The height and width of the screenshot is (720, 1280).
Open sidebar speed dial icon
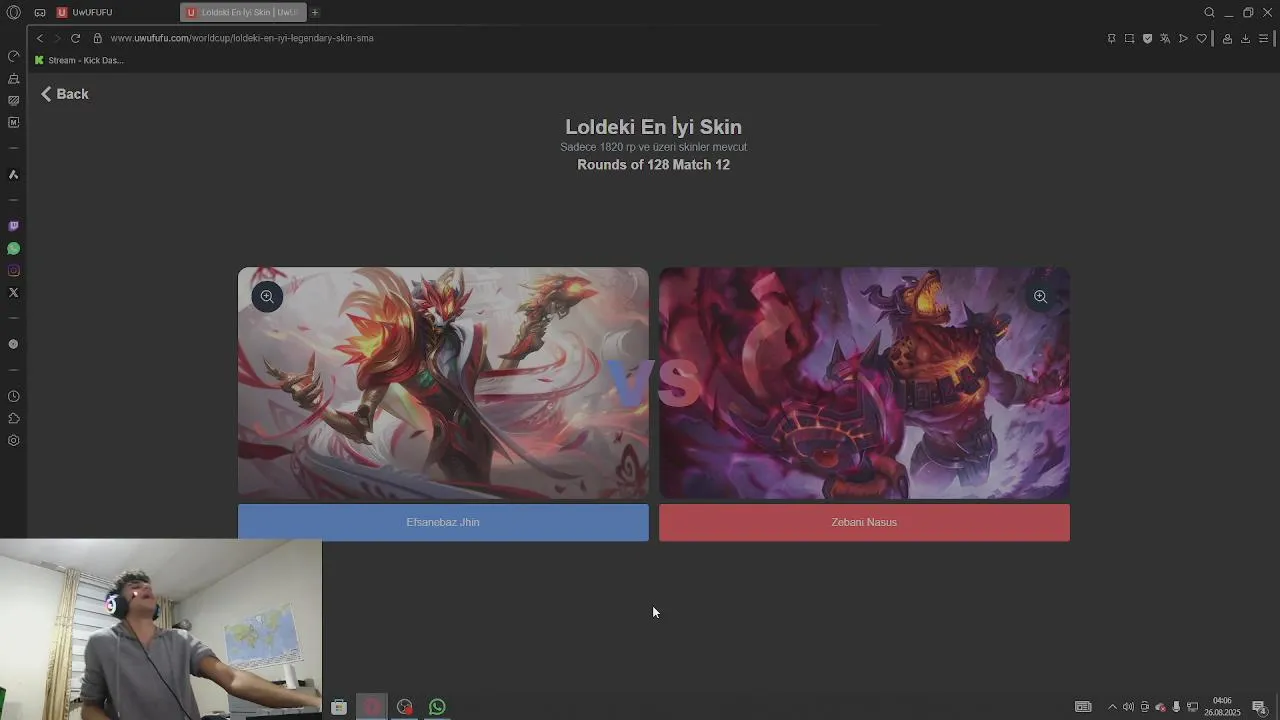(13, 56)
